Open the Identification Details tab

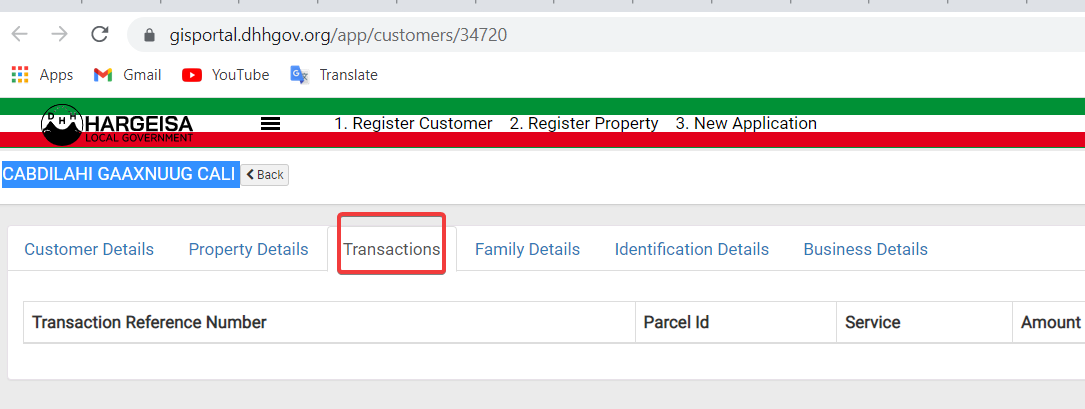[x=692, y=249]
